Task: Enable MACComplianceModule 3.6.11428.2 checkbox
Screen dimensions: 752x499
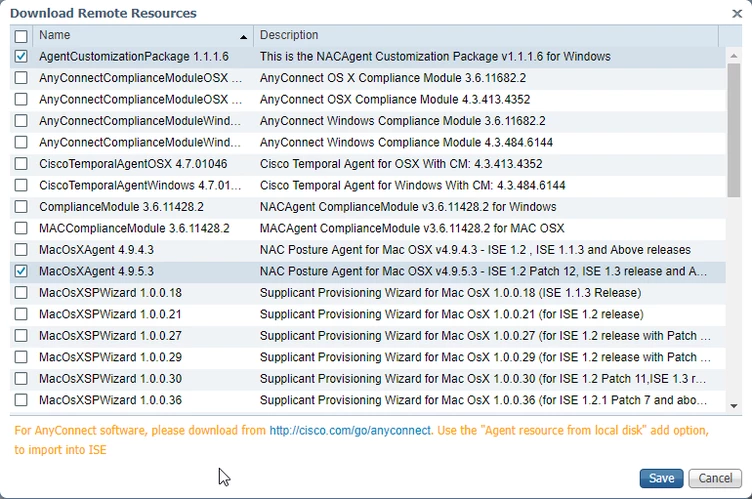Action: tap(21, 228)
